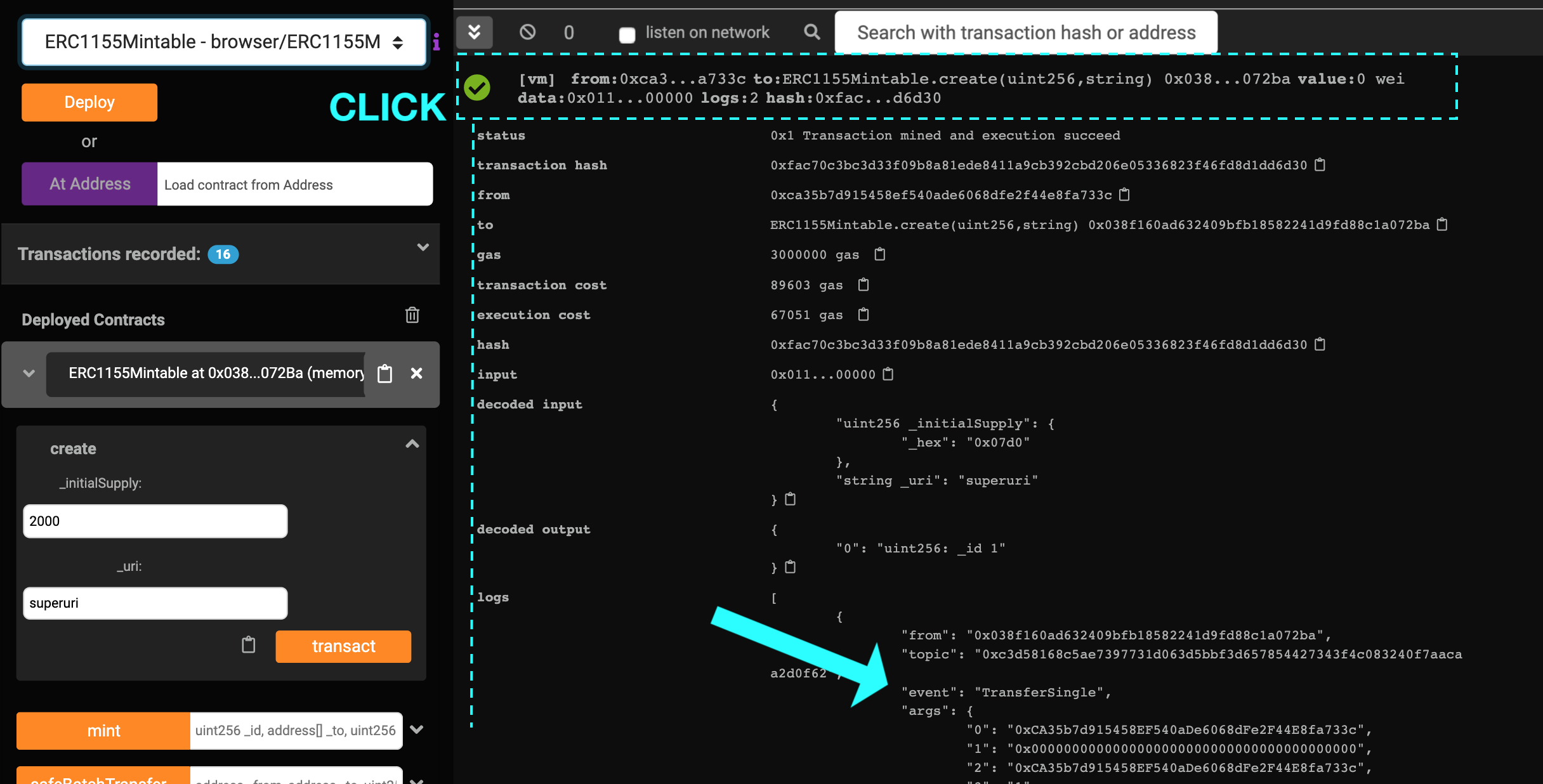Click the 'string _uri: superuri' decoded line
Screen dimensions: 1543x784
click(937, 480)
